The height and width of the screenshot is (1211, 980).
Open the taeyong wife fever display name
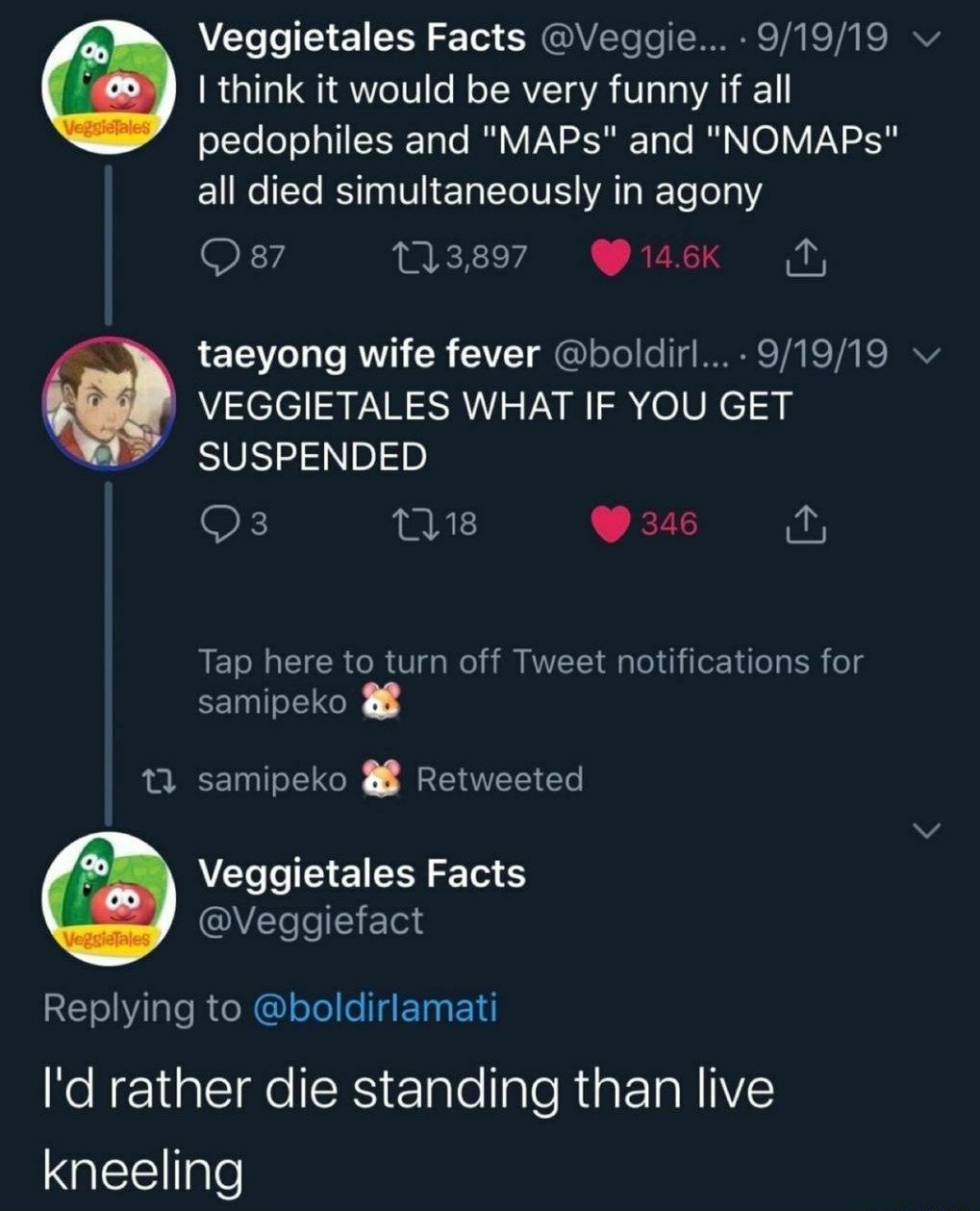(367, 354)
